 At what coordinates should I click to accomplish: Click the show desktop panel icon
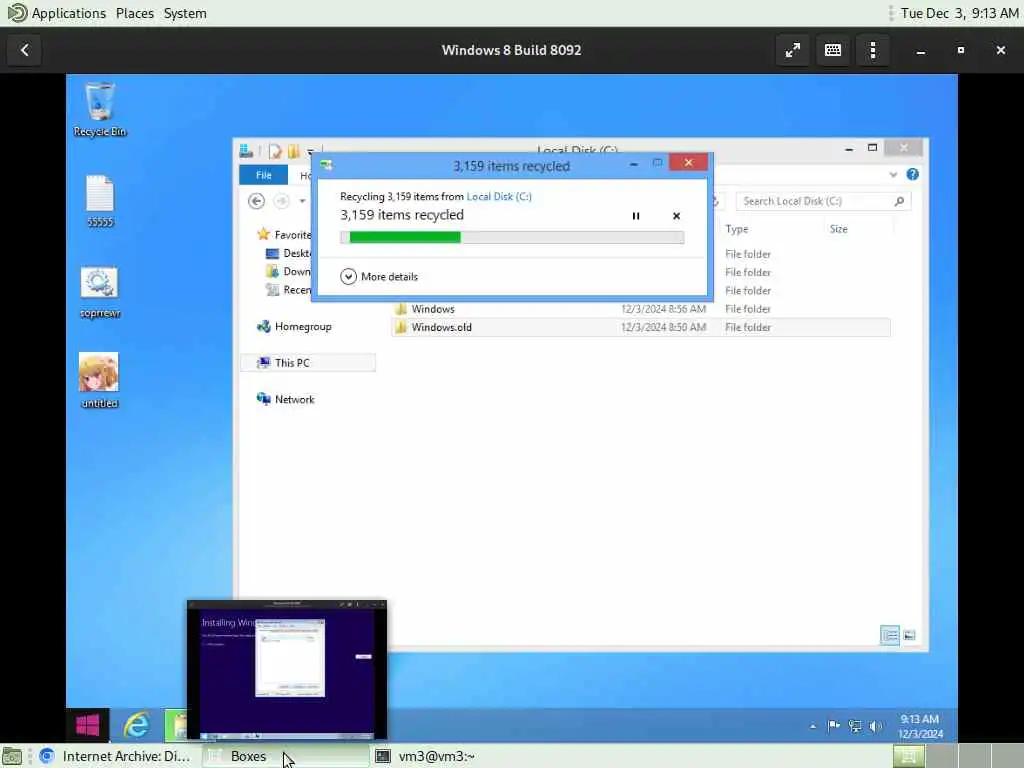(x=12, y=756)
